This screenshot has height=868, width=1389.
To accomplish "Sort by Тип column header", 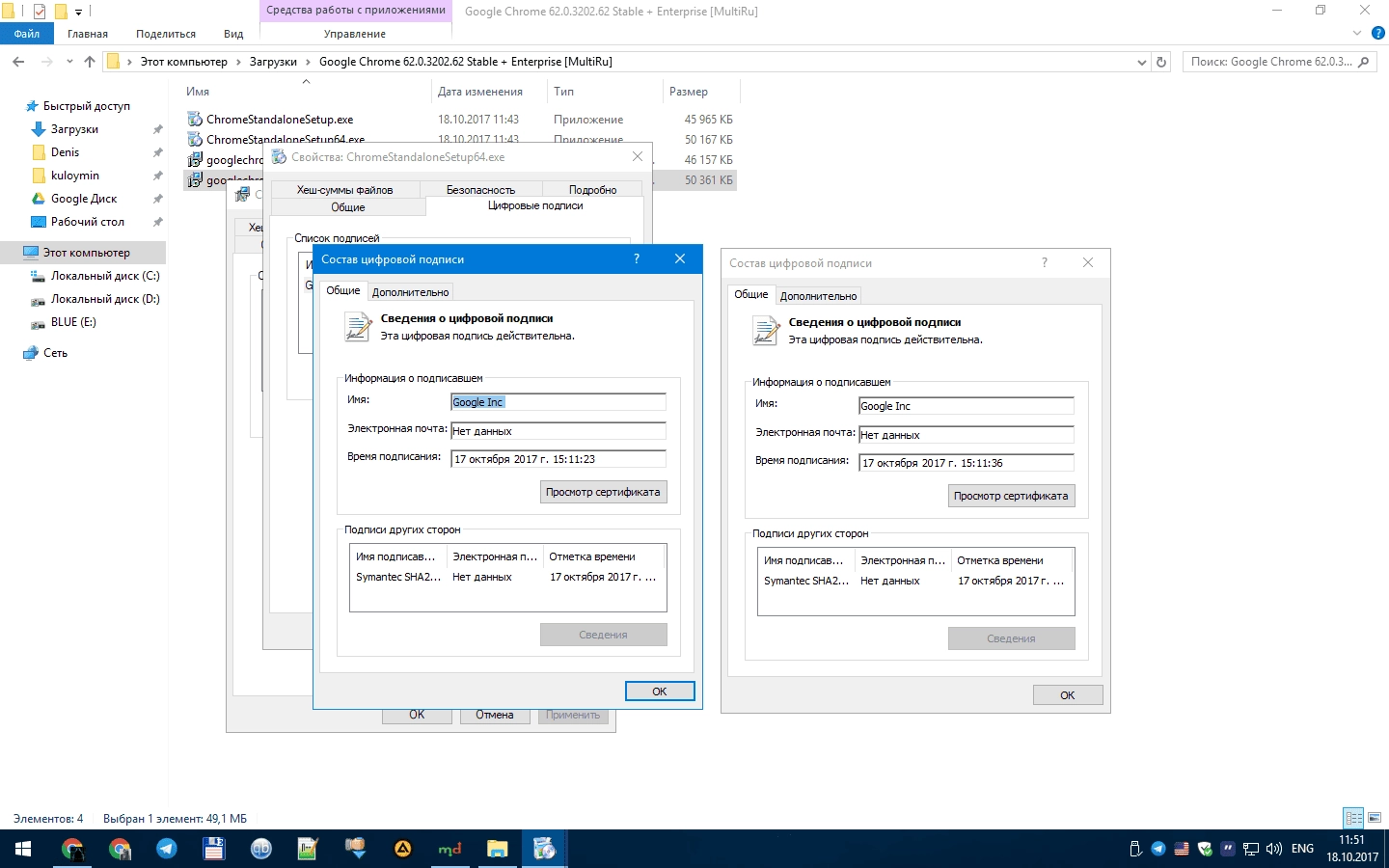I will point(605,92).
